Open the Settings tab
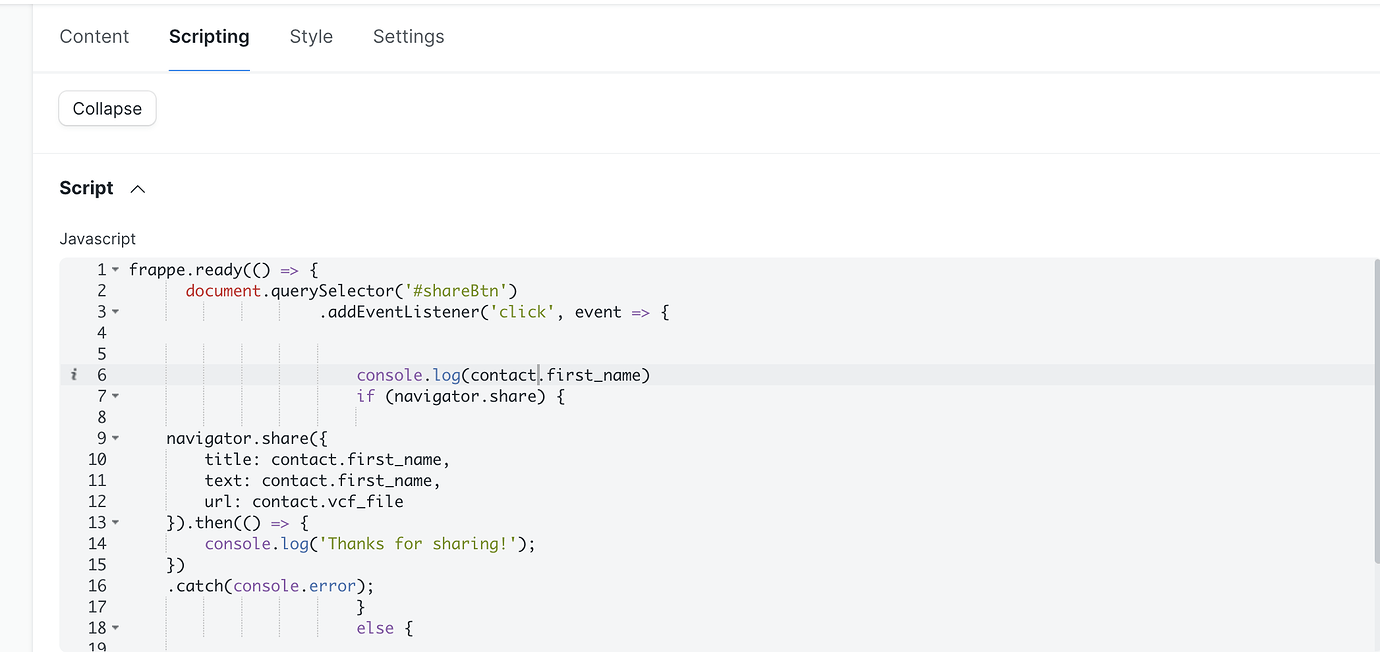The image size is (1380, 652). coord(408,37)
